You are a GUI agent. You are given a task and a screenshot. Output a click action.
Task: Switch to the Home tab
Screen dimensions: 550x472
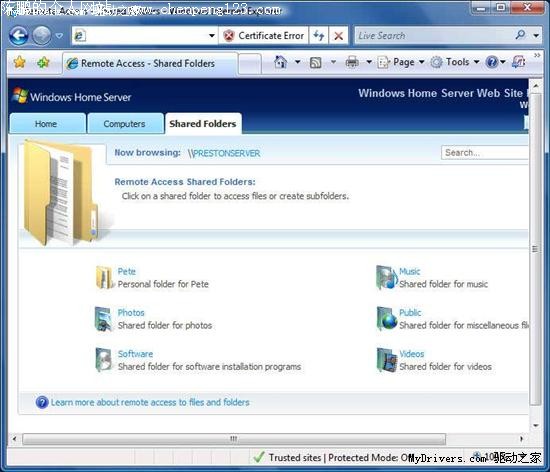coord(48,123)
